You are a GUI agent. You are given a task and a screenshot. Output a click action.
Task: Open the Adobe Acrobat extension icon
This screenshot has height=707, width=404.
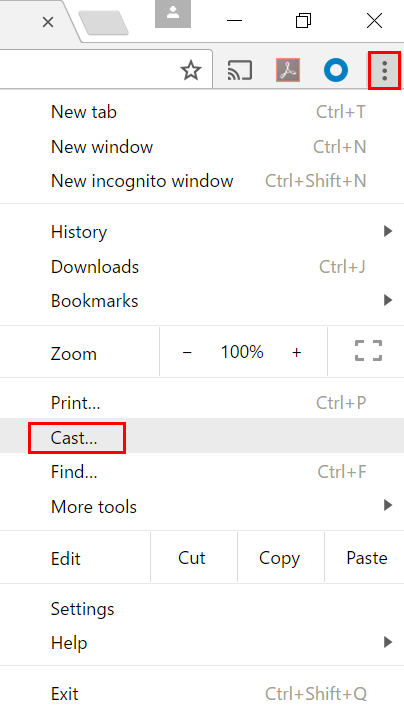pos(288,71)
